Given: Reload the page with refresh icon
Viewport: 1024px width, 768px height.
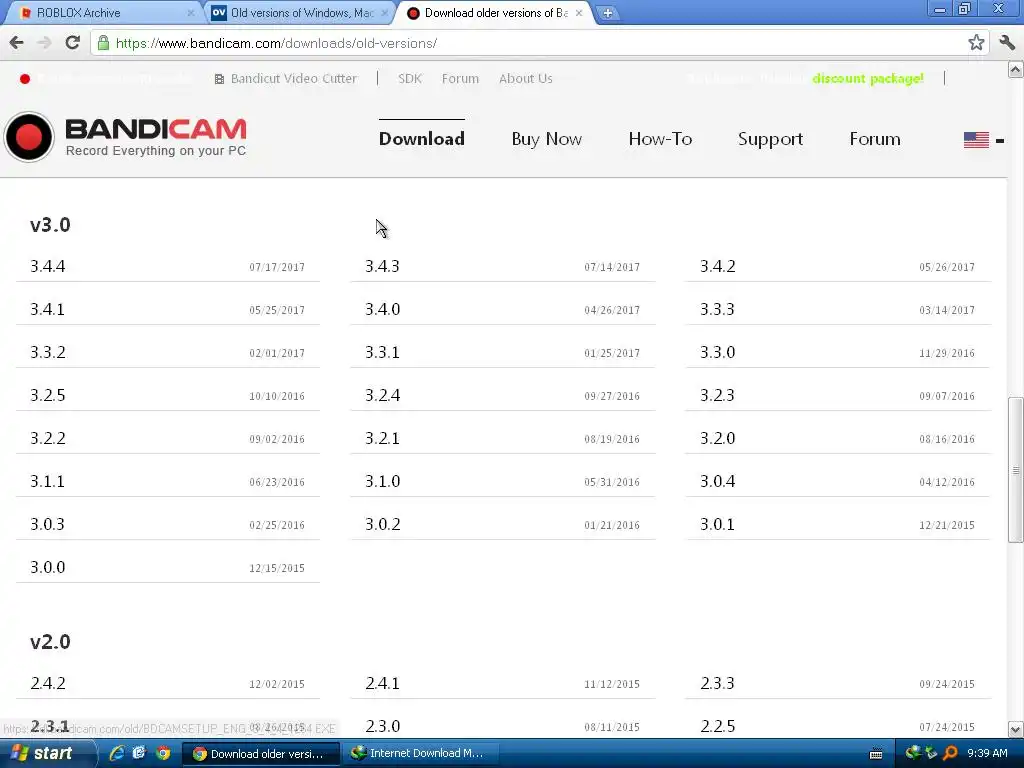Looking at the screenshot, I should pyautogui.click(x=72, y=43).
